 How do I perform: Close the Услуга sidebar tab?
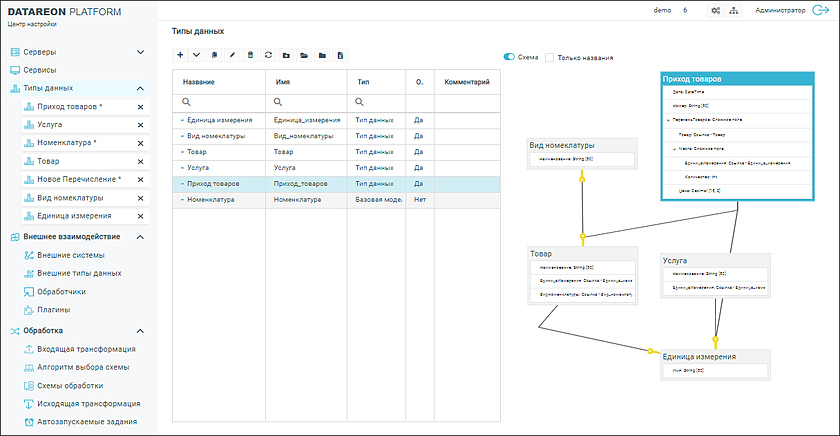coord(140,125)
